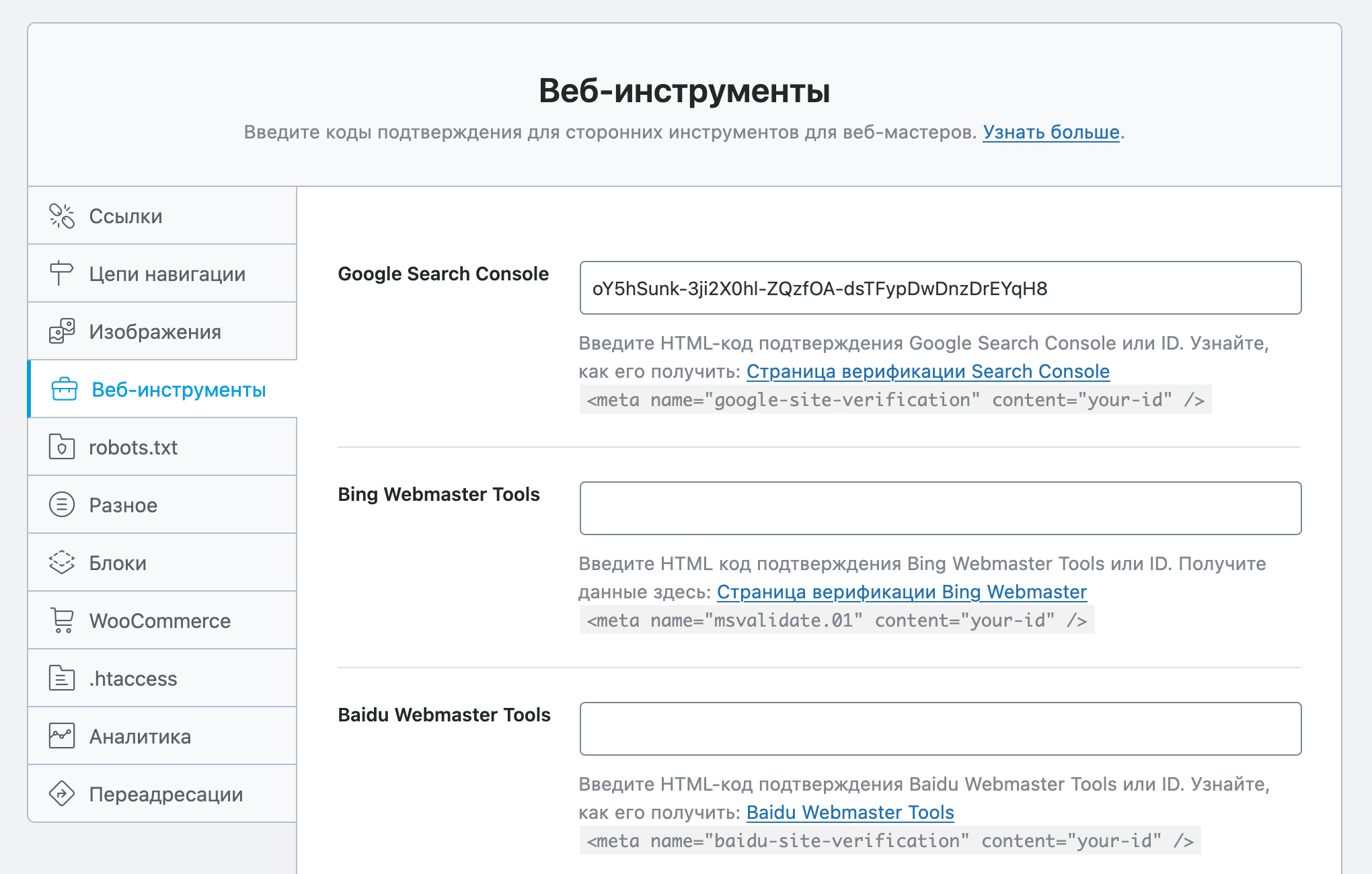Open the .htaccess tab
This screenshot has height=874, width=1372.
(162, 678)
